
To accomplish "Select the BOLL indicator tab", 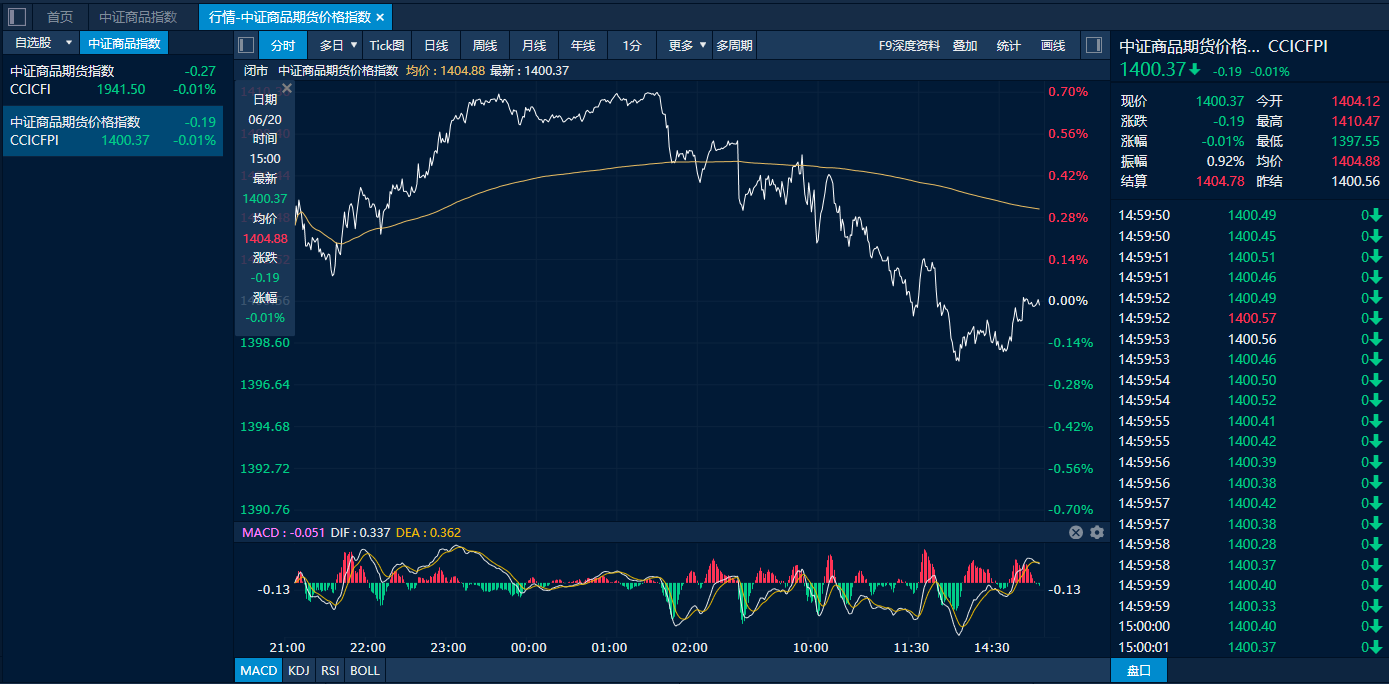I will (365, 670).
